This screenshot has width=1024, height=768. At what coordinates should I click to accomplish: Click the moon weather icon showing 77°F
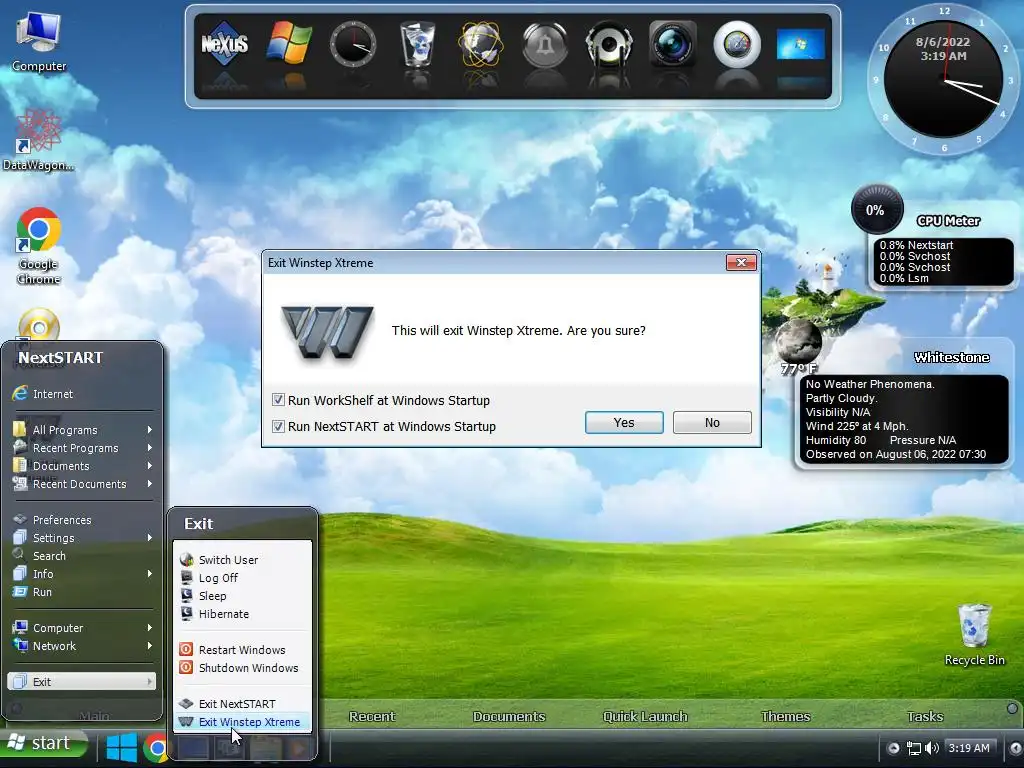797,343
